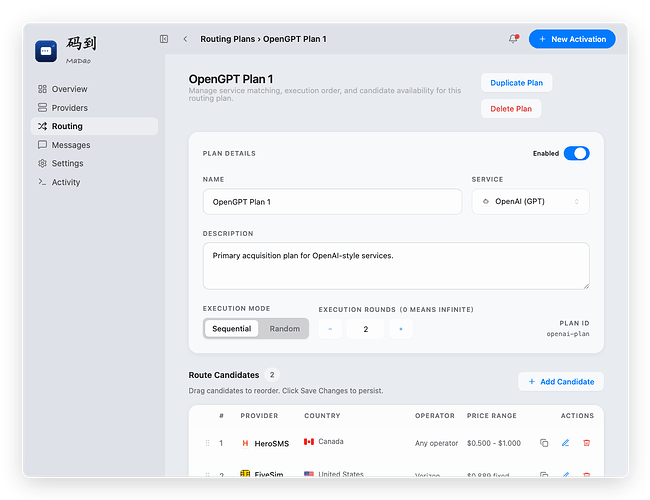Viewport: 650px width, 500px height.
Task: Click the $0.500 - $1.000 price range
Action: [x=494, y=443]
